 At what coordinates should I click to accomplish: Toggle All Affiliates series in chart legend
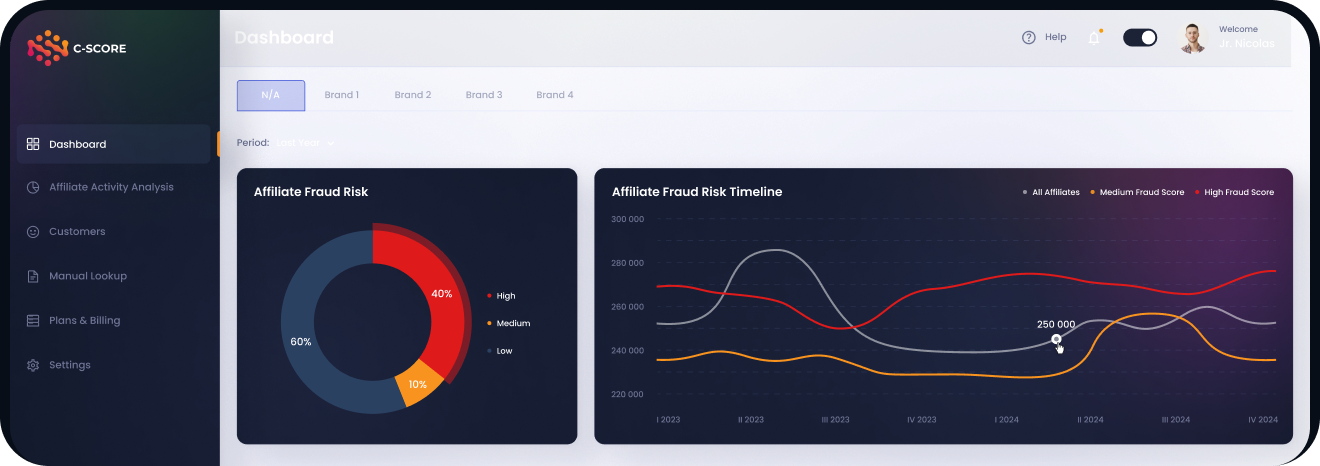click(1050, 192)
